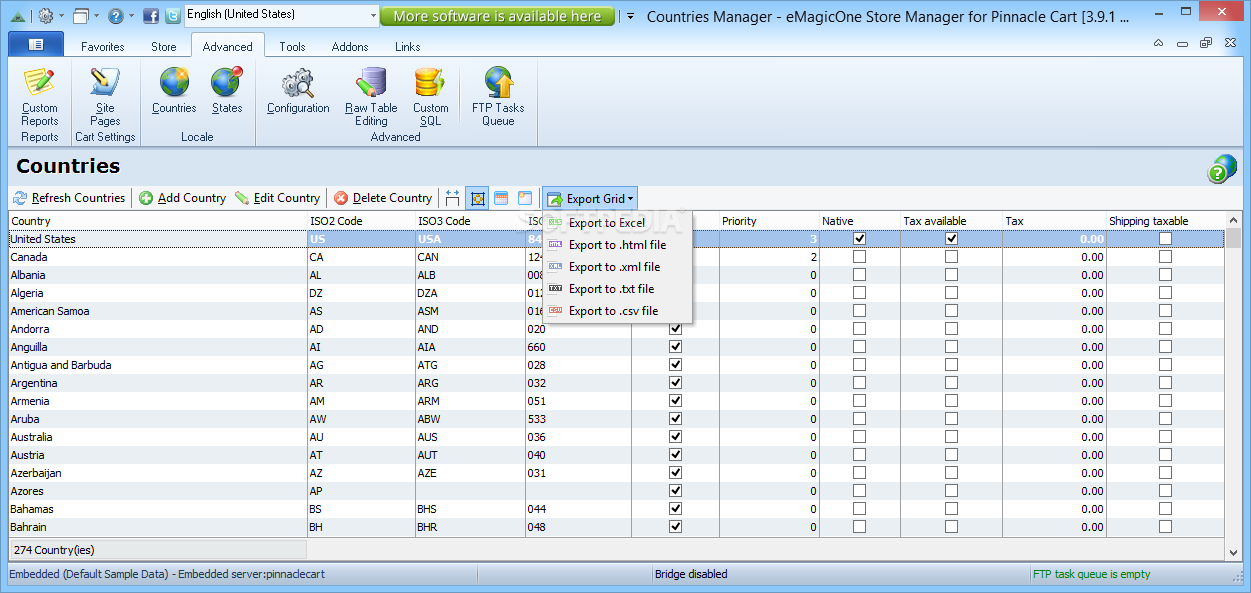Open the blue application menu button
This screenshot has height=593, width=1251.
point(36,45)
